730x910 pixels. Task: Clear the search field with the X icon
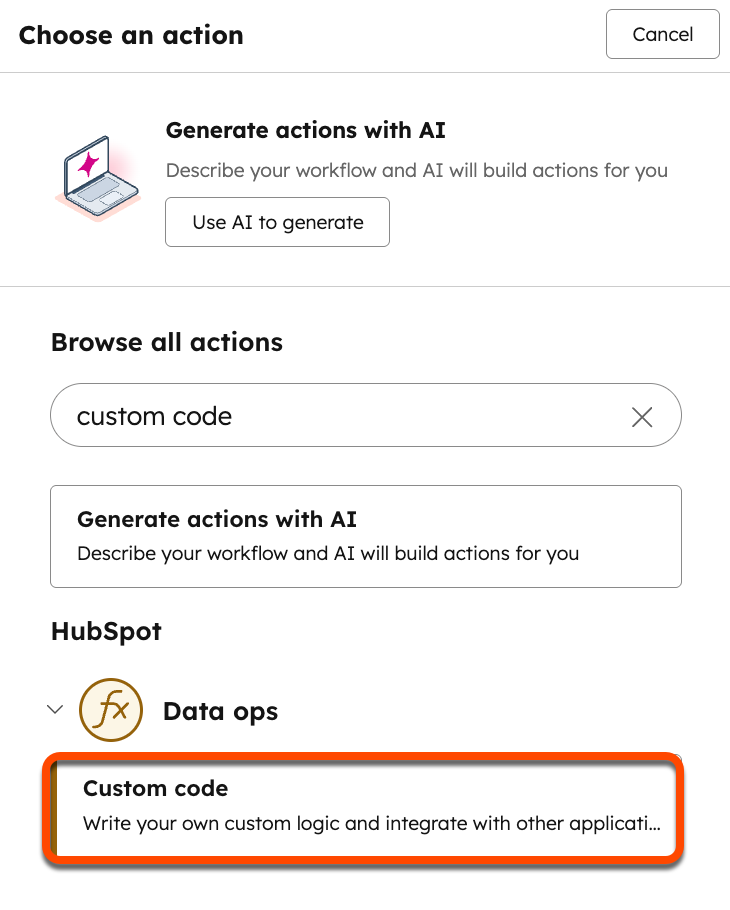tap(642, 416)
